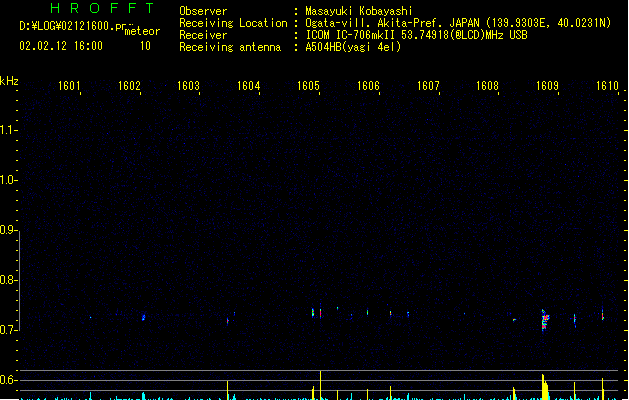
Task: Click the 1606 time axis marker
Action: [368, 86]
